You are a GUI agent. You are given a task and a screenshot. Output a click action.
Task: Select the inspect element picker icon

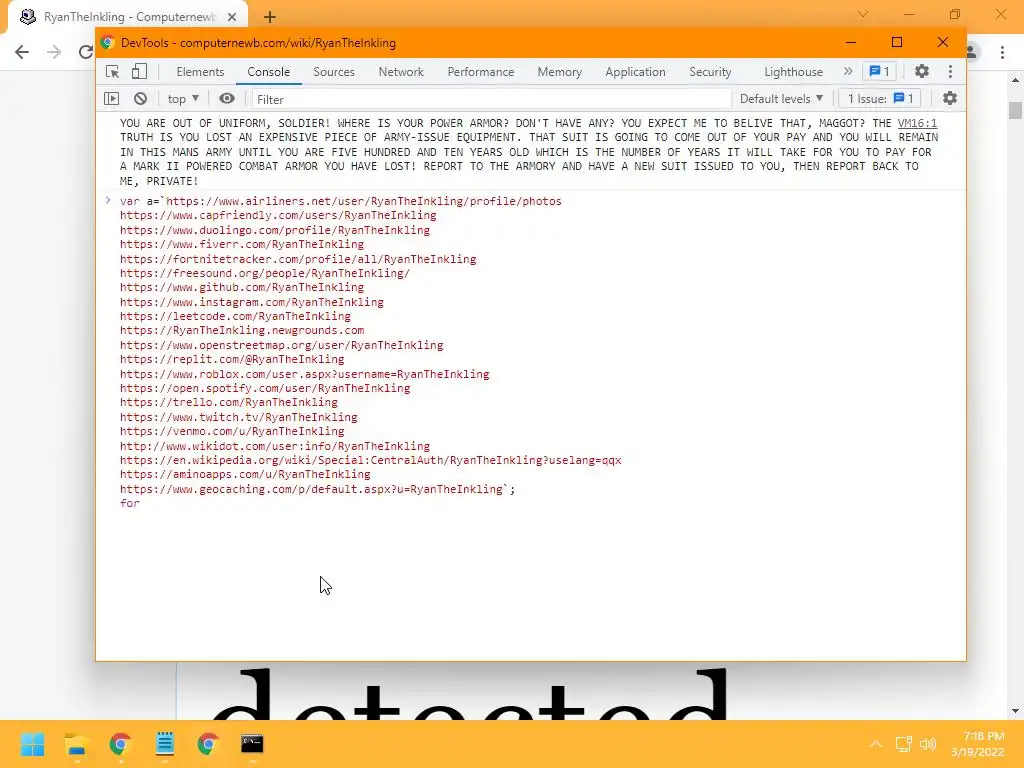point(112,72)
